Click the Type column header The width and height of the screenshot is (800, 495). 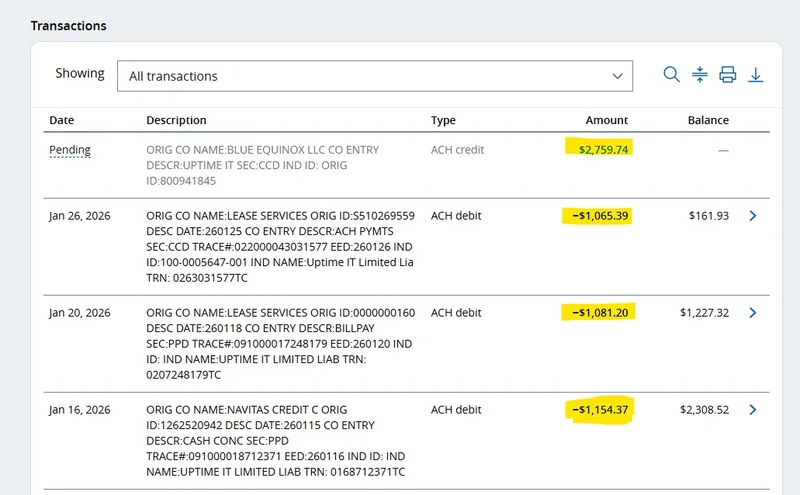(443, 120)
